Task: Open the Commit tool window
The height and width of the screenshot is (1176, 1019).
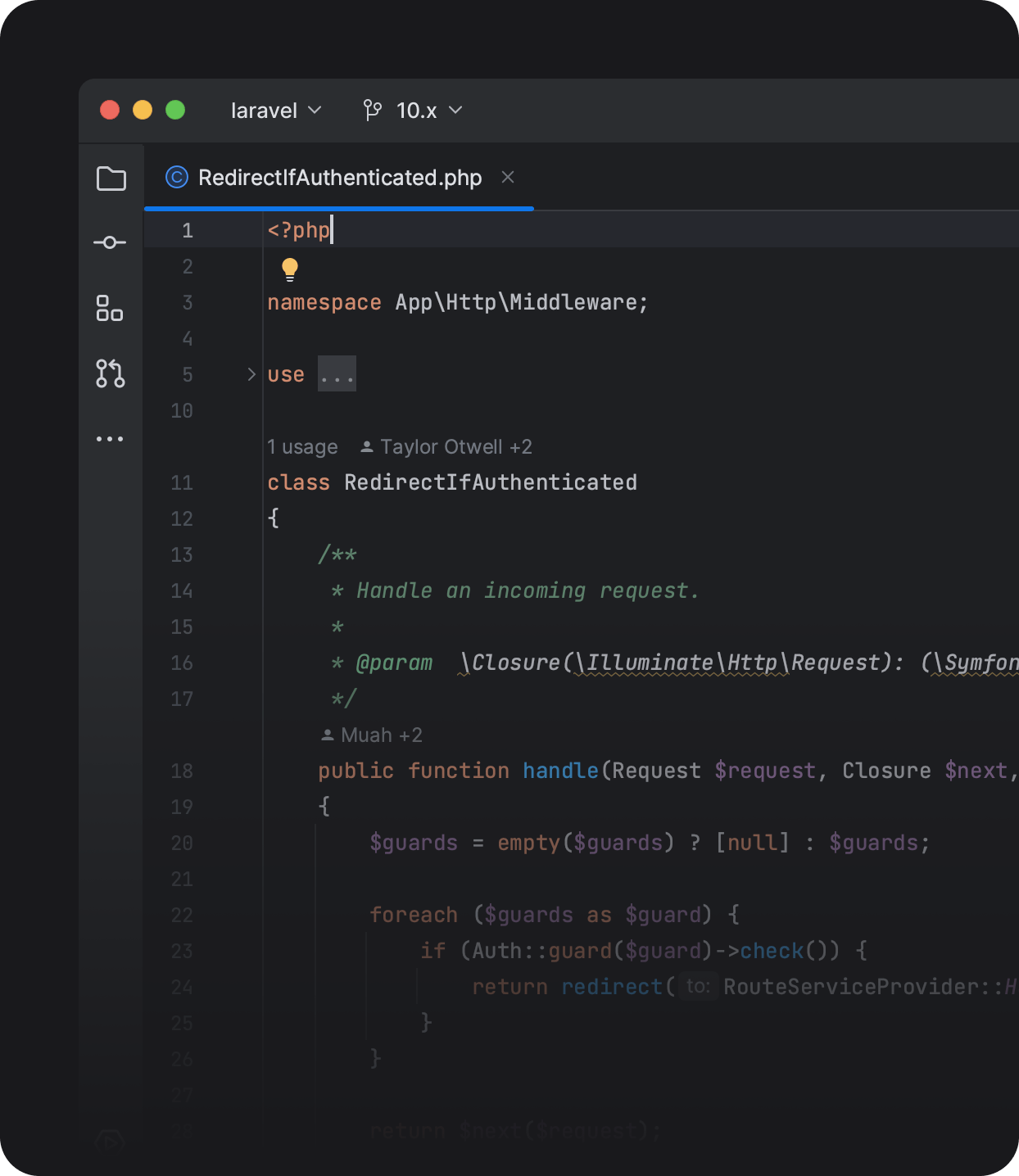Action: coord(110,242)
